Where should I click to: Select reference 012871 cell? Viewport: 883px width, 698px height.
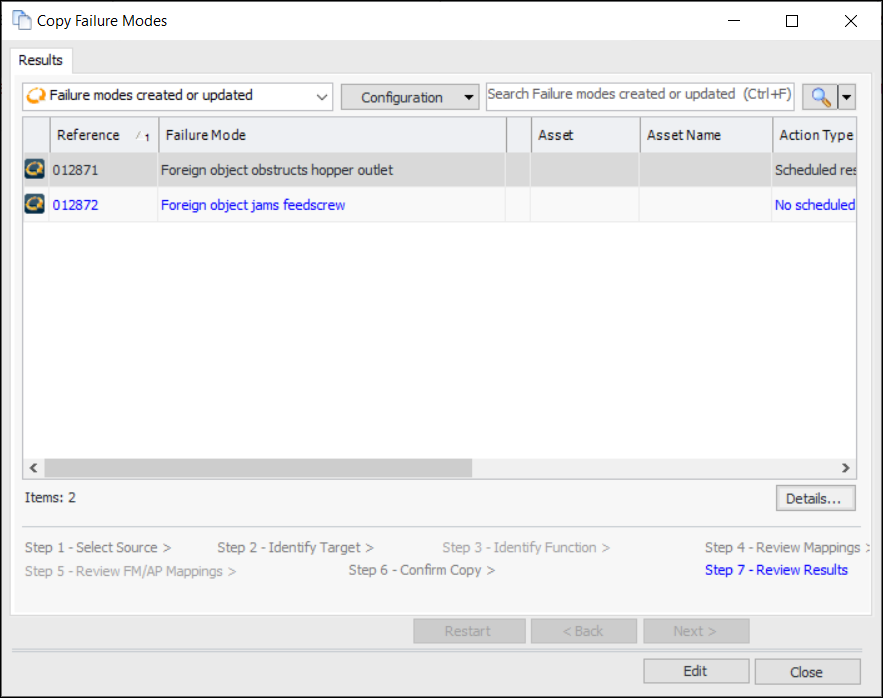tap(104, 170)
